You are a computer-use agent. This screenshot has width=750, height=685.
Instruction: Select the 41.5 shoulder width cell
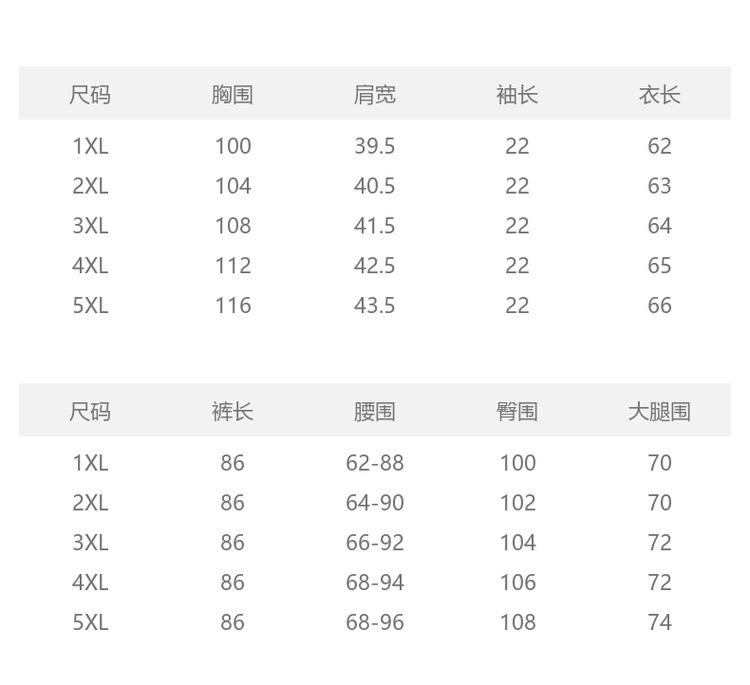(375, 226)
